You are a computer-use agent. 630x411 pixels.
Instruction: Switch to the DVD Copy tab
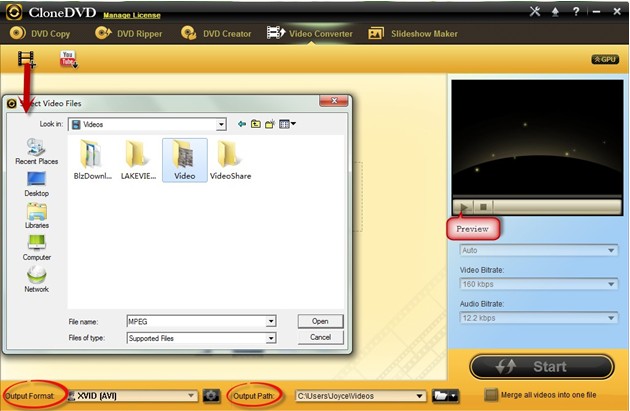coord(40,33)
